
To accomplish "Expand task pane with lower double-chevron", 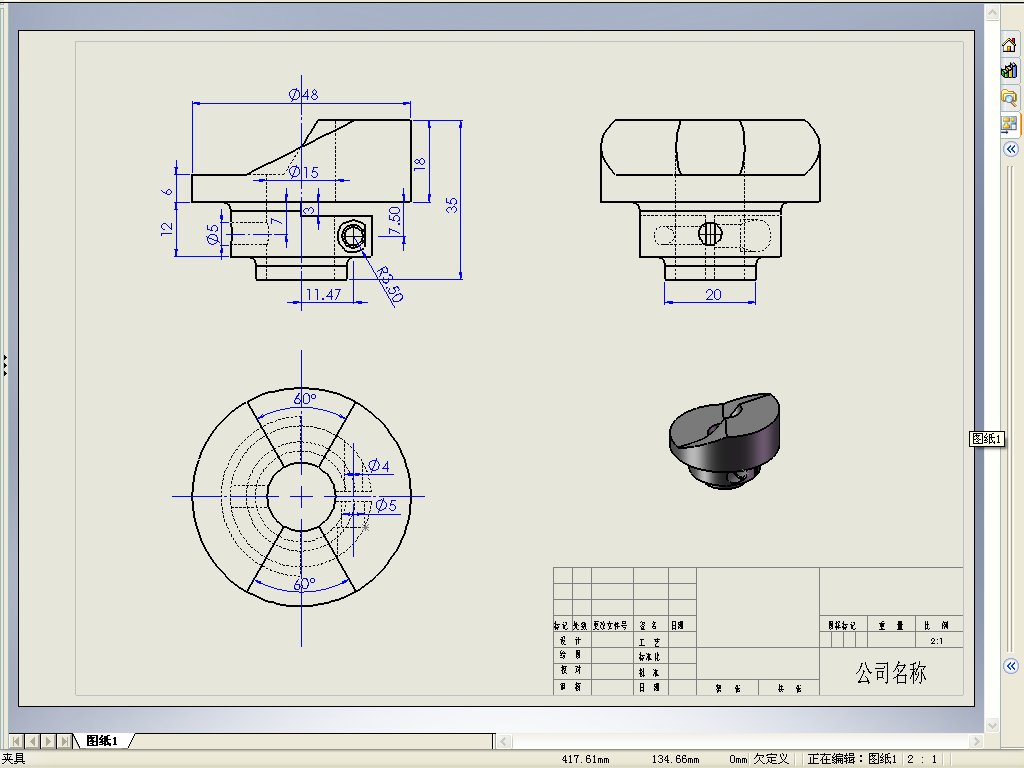I will [x=1010, y=666].
